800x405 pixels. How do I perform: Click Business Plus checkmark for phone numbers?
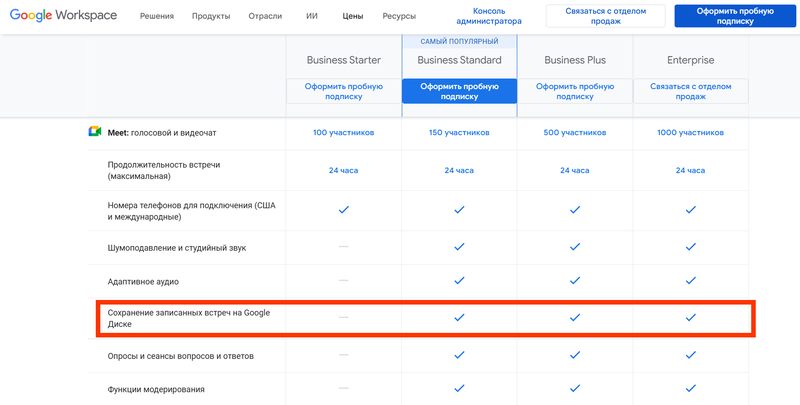[575, 210]
